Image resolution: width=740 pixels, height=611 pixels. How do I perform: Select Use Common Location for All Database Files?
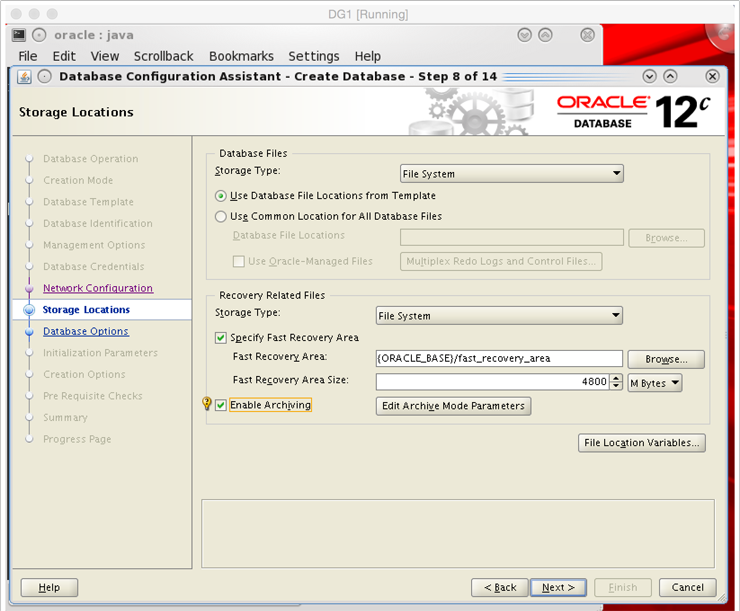(x=220, y=217)
